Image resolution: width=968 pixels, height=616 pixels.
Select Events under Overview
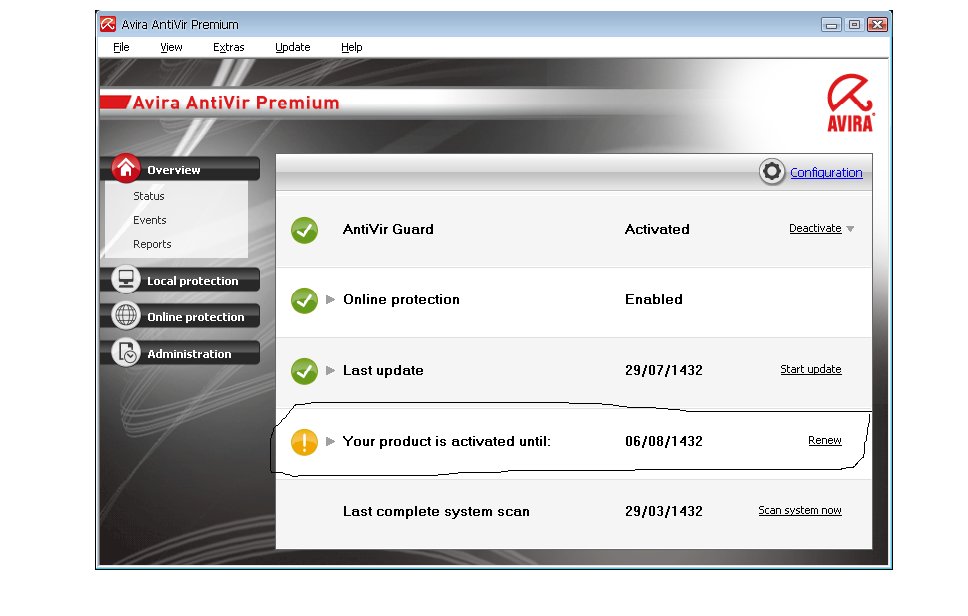pyautogui.click(x=149, y=220)
